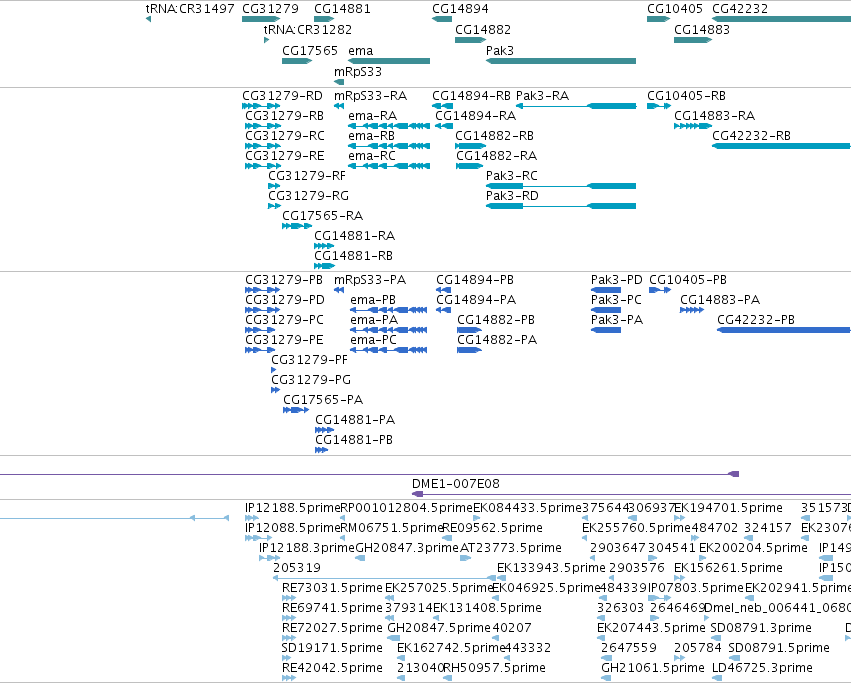Click the DME1-007E08 clone label
Viewport: 851px width, 683px height.
pos(455,484)
